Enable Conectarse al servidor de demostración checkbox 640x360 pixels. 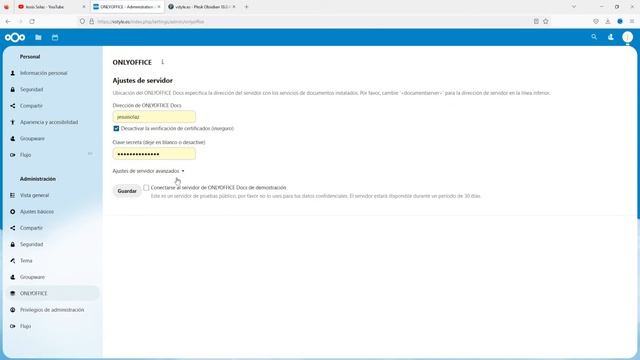(x=146, y=188)
